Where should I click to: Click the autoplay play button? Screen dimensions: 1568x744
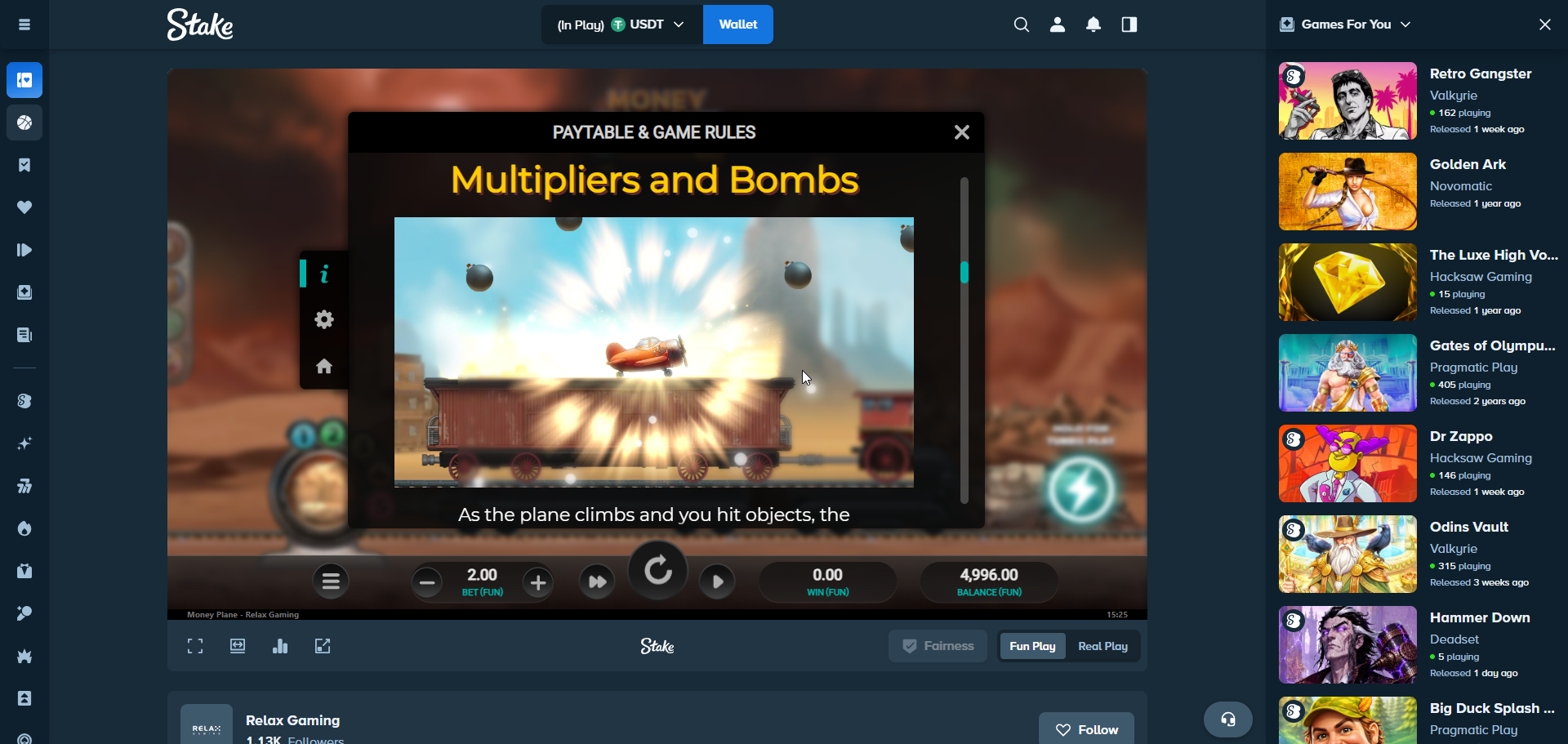tap(717, 581)
